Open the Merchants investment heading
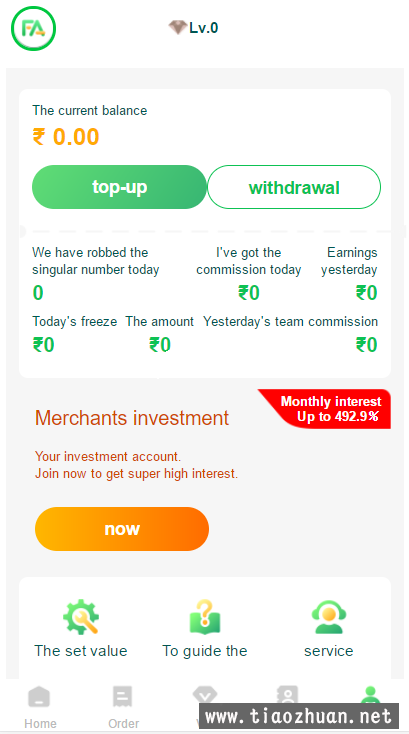409x734 pixels. [132, 418]
